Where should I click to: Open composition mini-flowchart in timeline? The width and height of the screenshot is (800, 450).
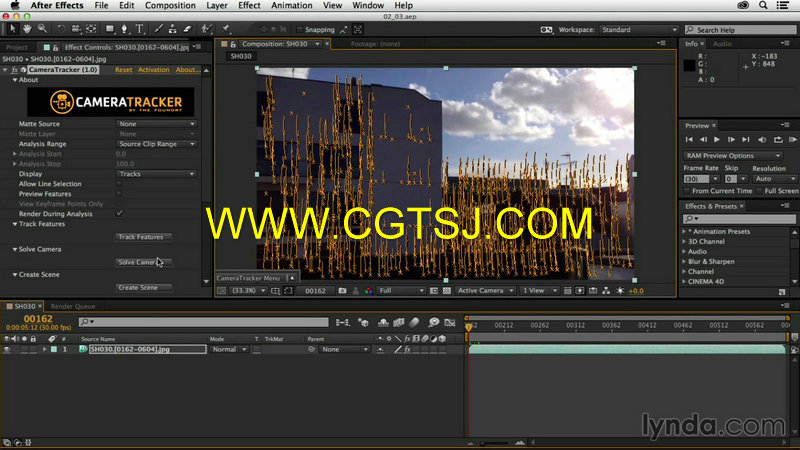343,322
